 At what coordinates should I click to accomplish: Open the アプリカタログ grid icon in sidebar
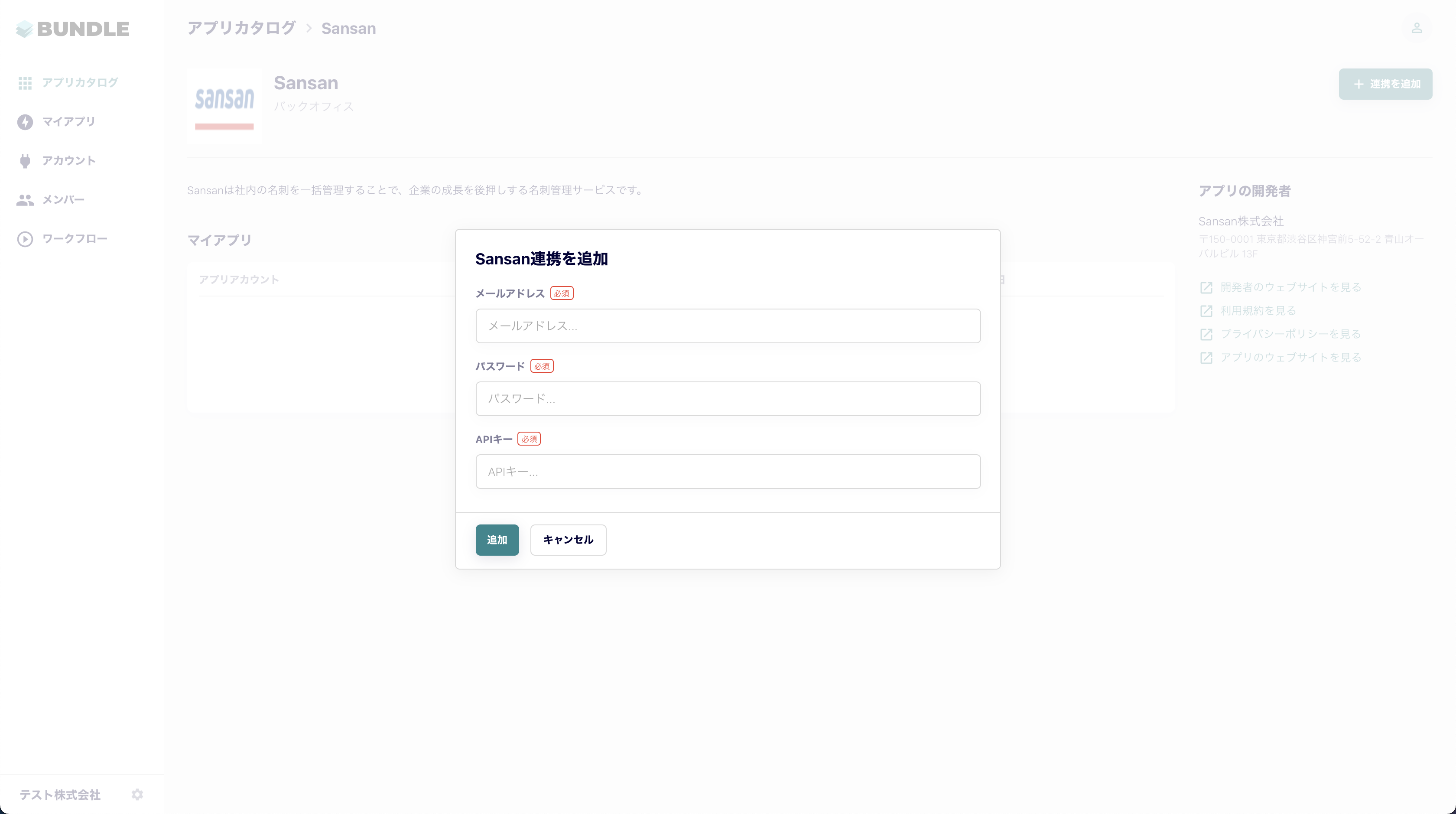pos(25,83)
